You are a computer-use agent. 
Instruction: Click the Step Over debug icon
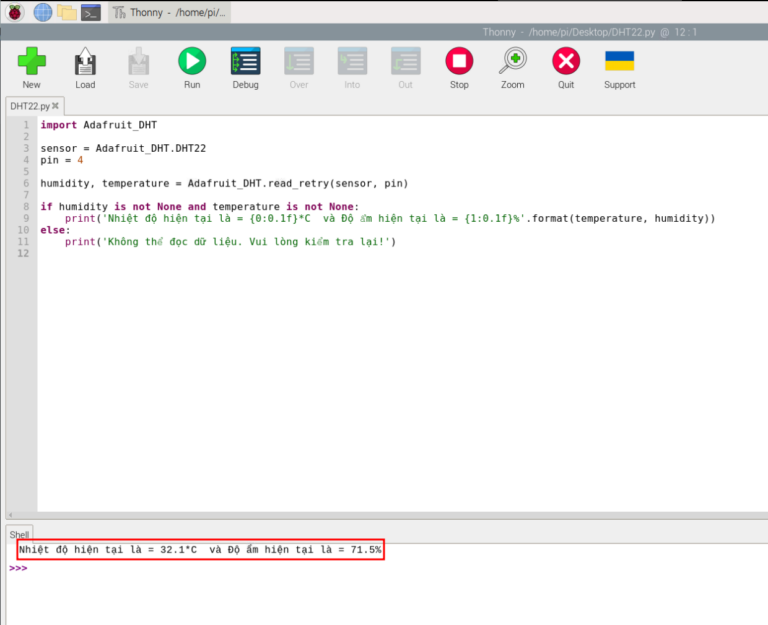[299, 62]
